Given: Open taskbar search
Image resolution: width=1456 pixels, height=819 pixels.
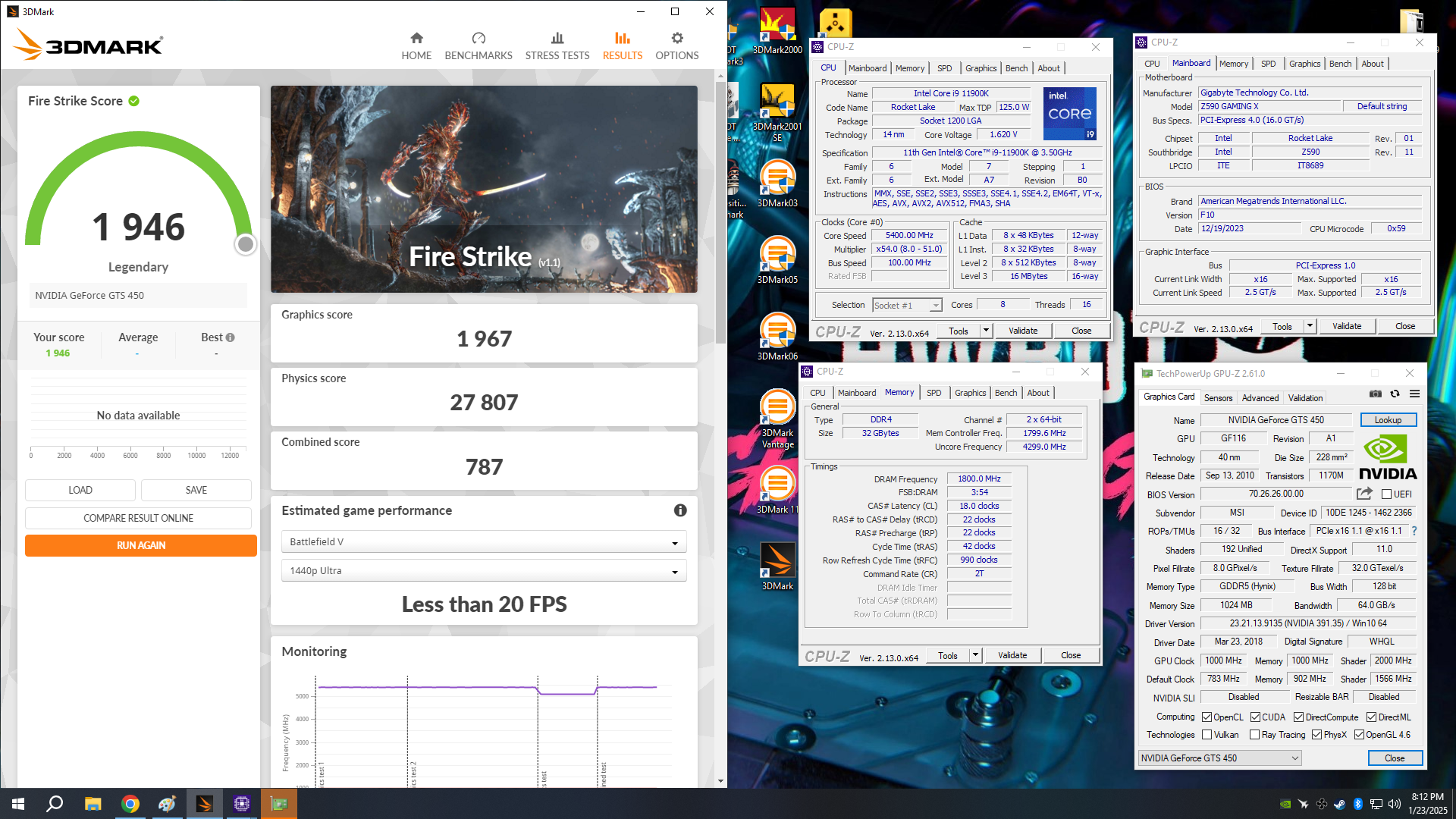Looking at the screenshot, I should click(x=55, y=804).
